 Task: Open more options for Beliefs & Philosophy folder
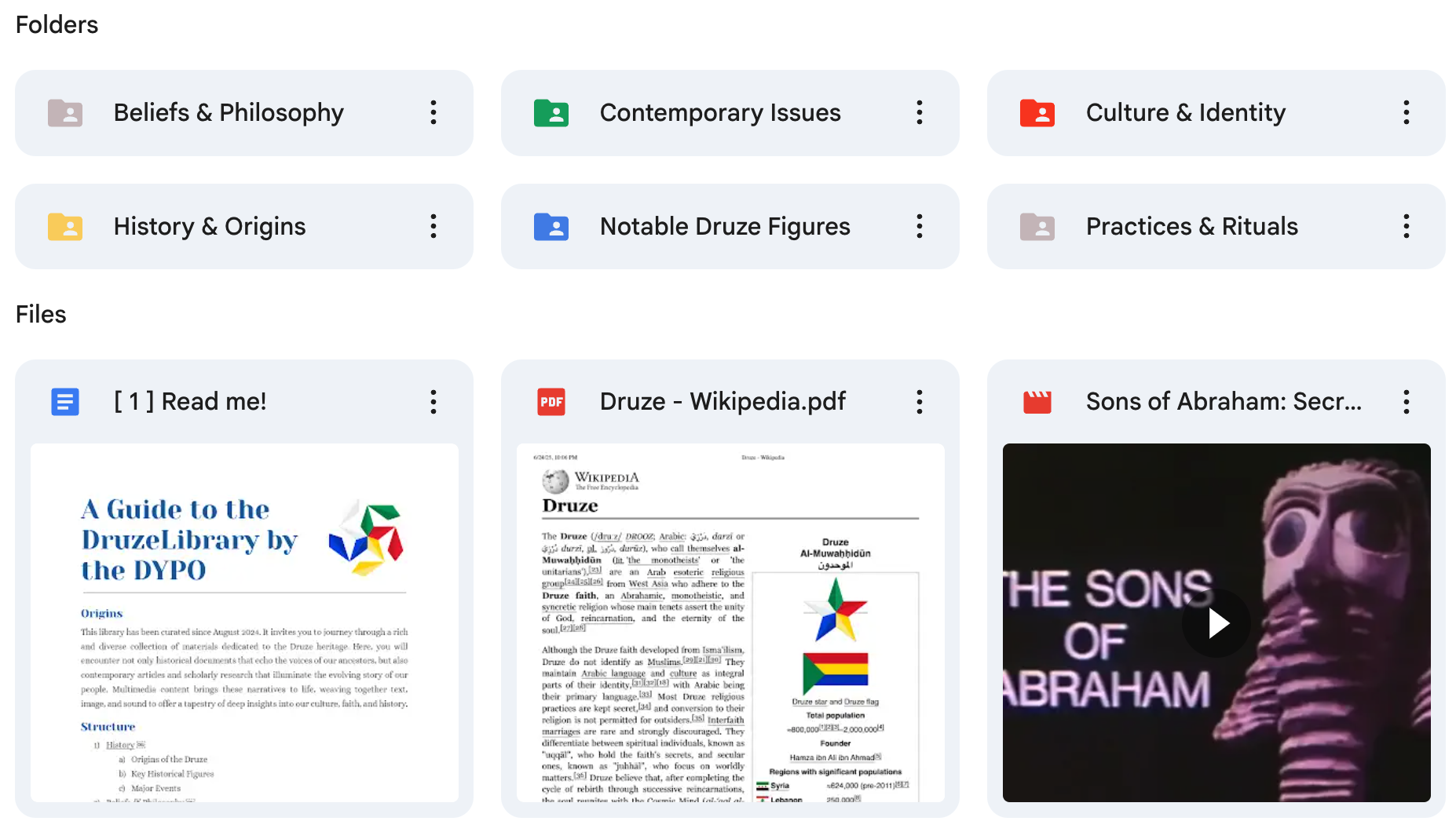(x=434, y=113)
